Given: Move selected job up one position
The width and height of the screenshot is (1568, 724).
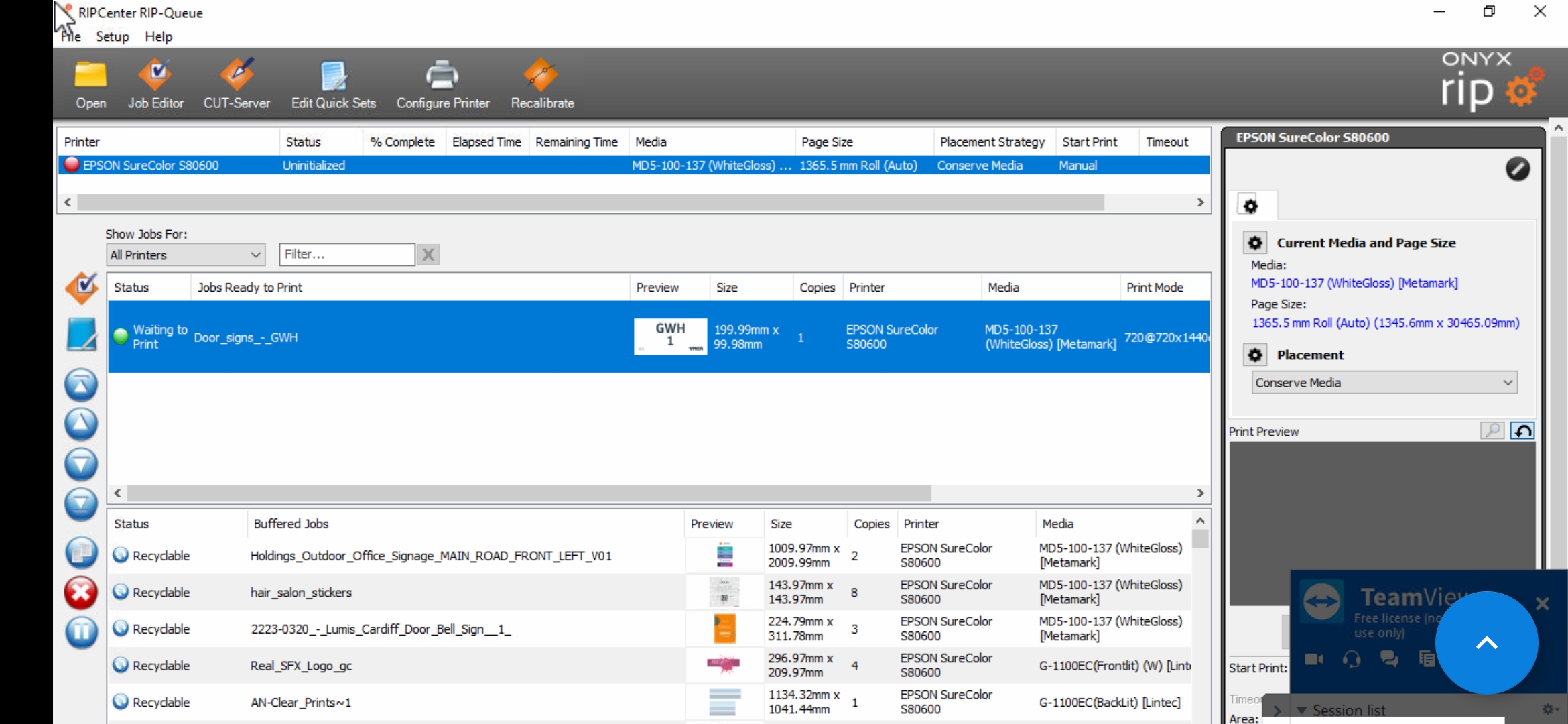Looking at the screenshot, I should 81,424.
